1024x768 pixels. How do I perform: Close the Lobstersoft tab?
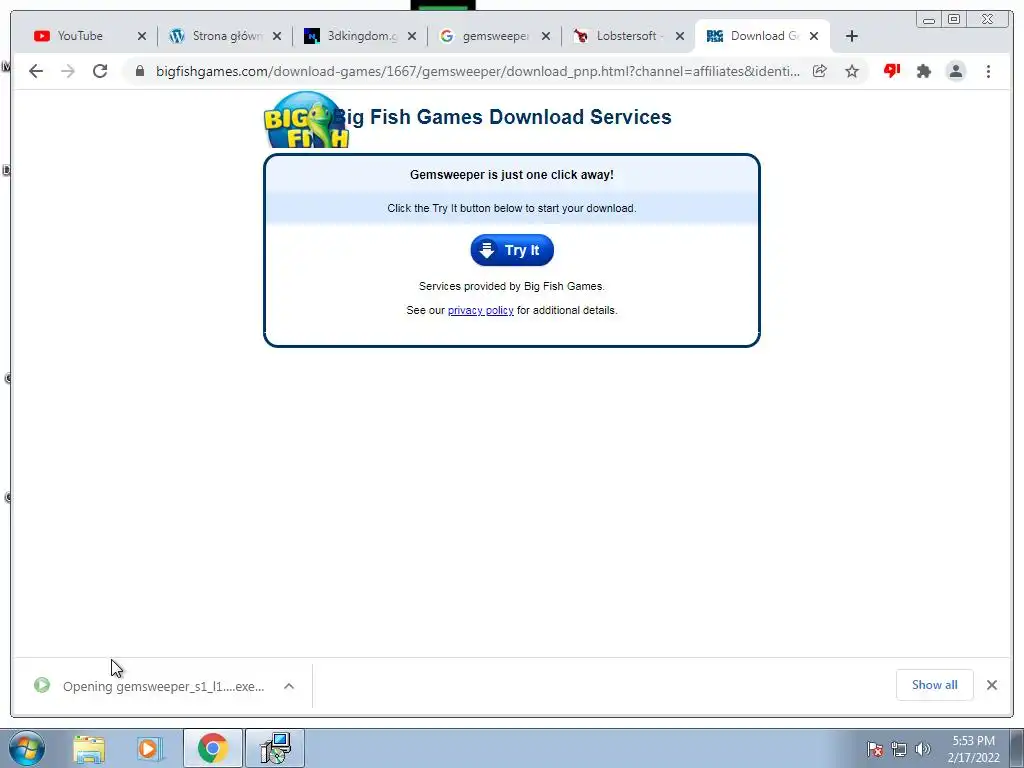click(680, 36)
